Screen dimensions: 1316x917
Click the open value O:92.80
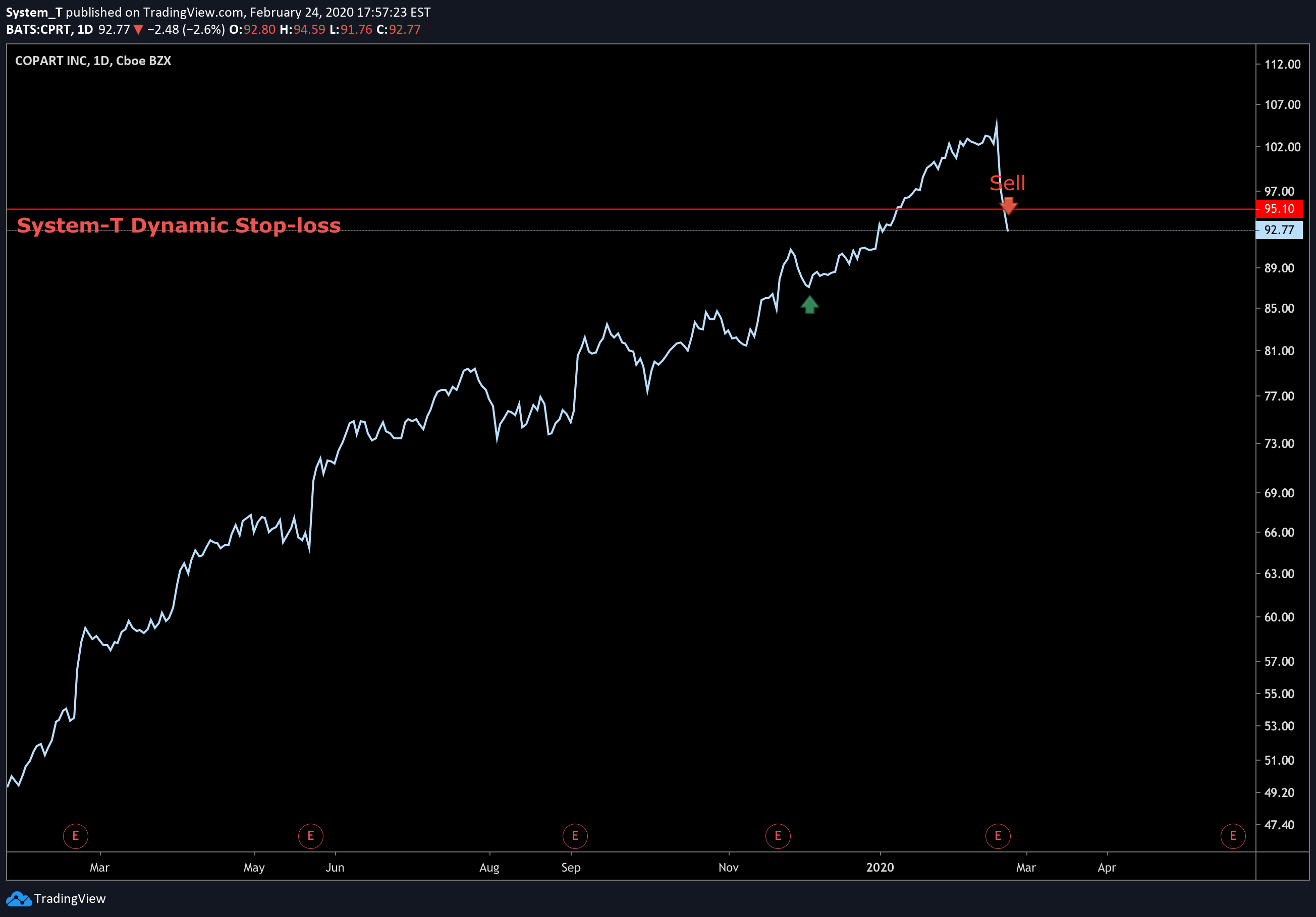coord(252,29)
